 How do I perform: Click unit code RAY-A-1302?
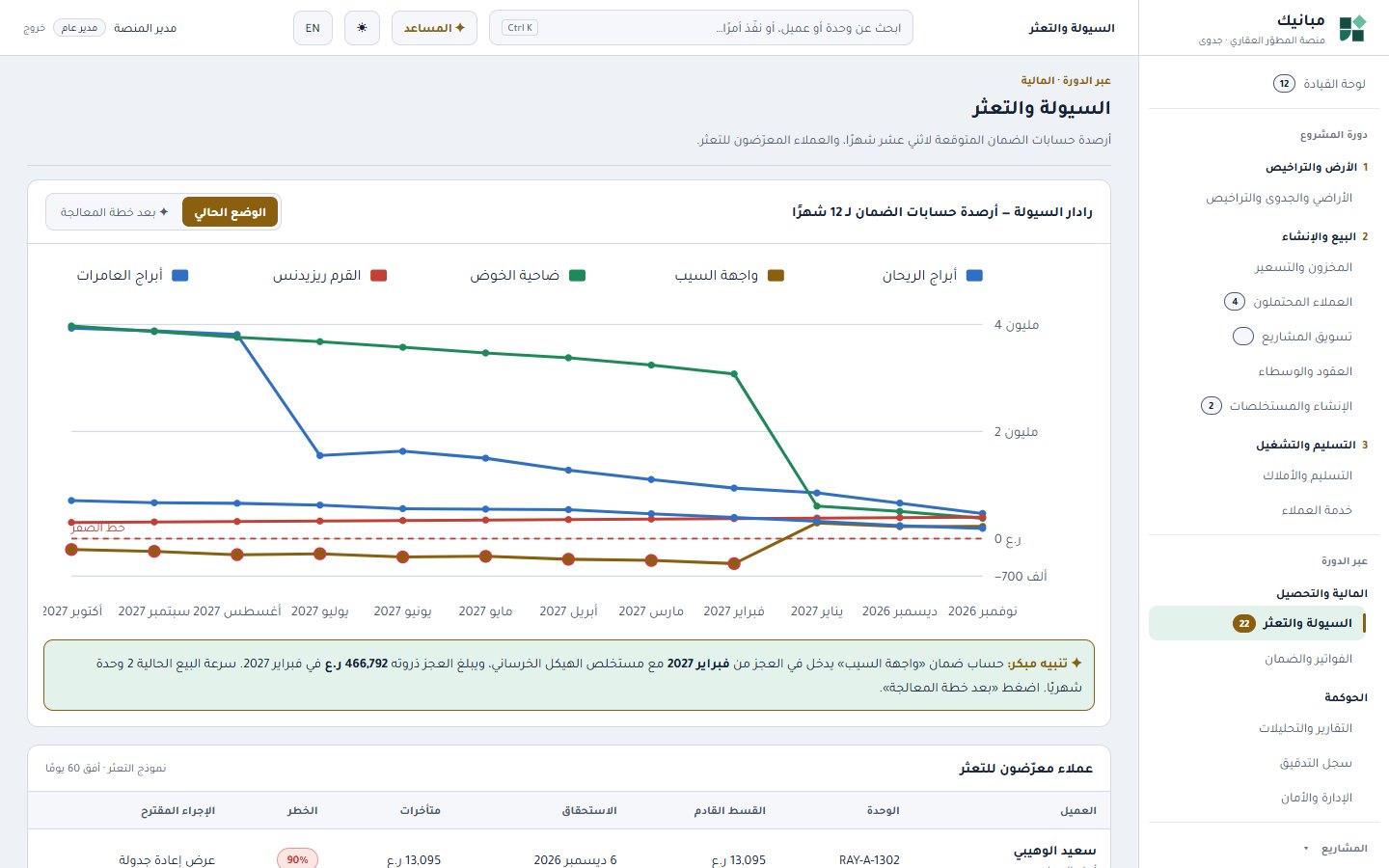click(x=869, y=860)
